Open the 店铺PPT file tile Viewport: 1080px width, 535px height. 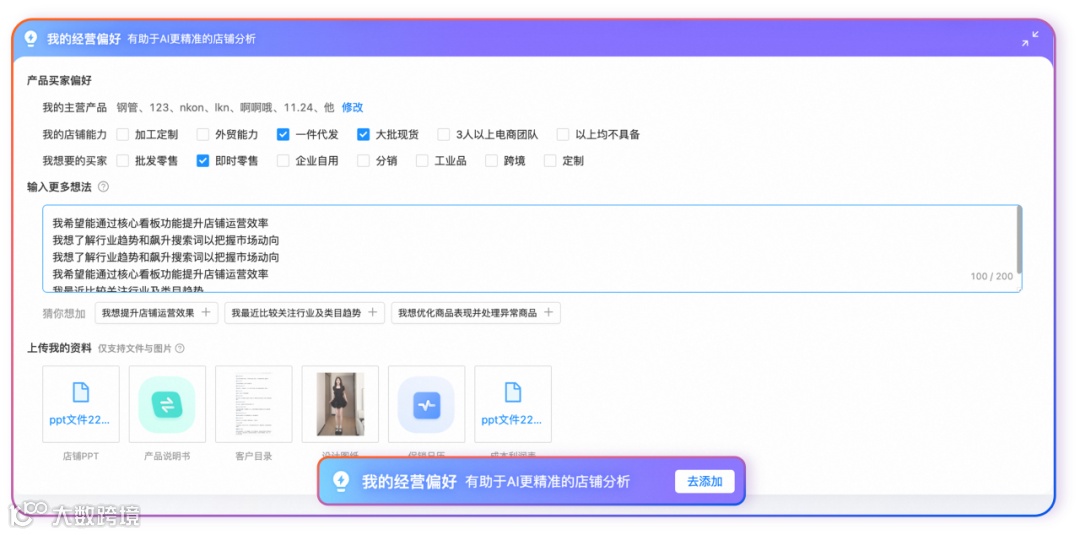coord(81,404)
